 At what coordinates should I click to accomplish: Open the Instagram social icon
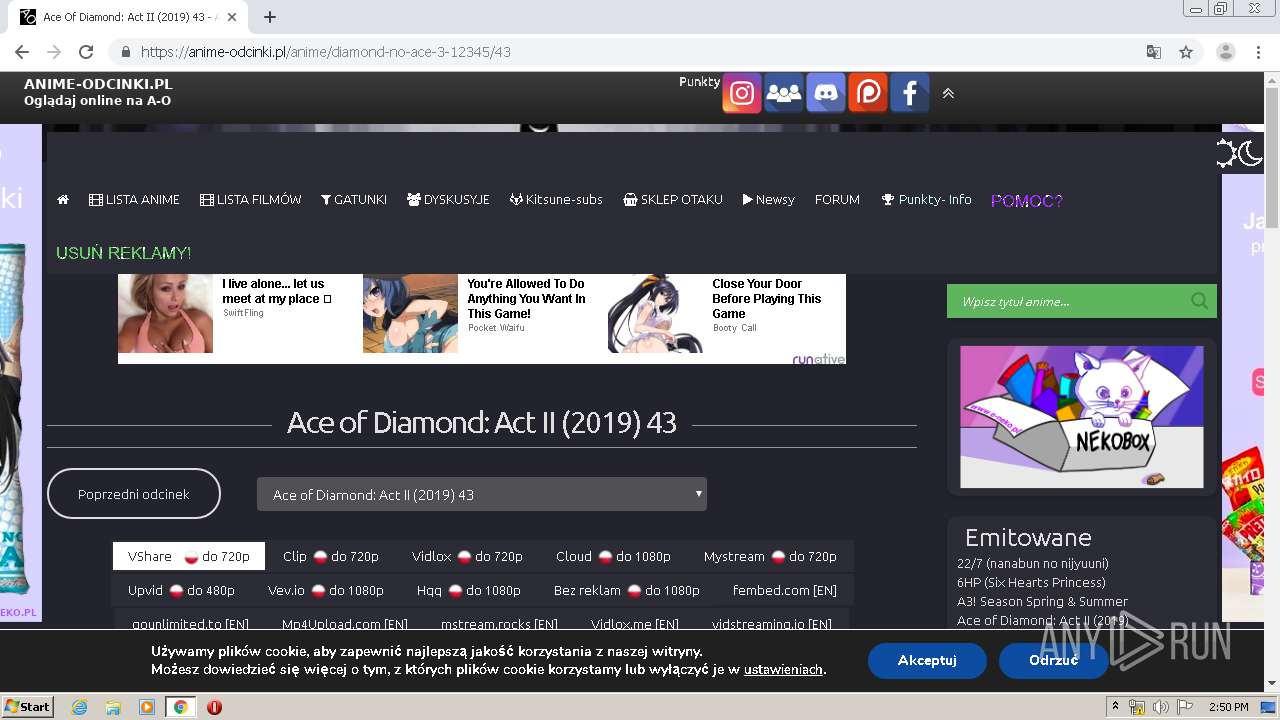tap(741, 93)
